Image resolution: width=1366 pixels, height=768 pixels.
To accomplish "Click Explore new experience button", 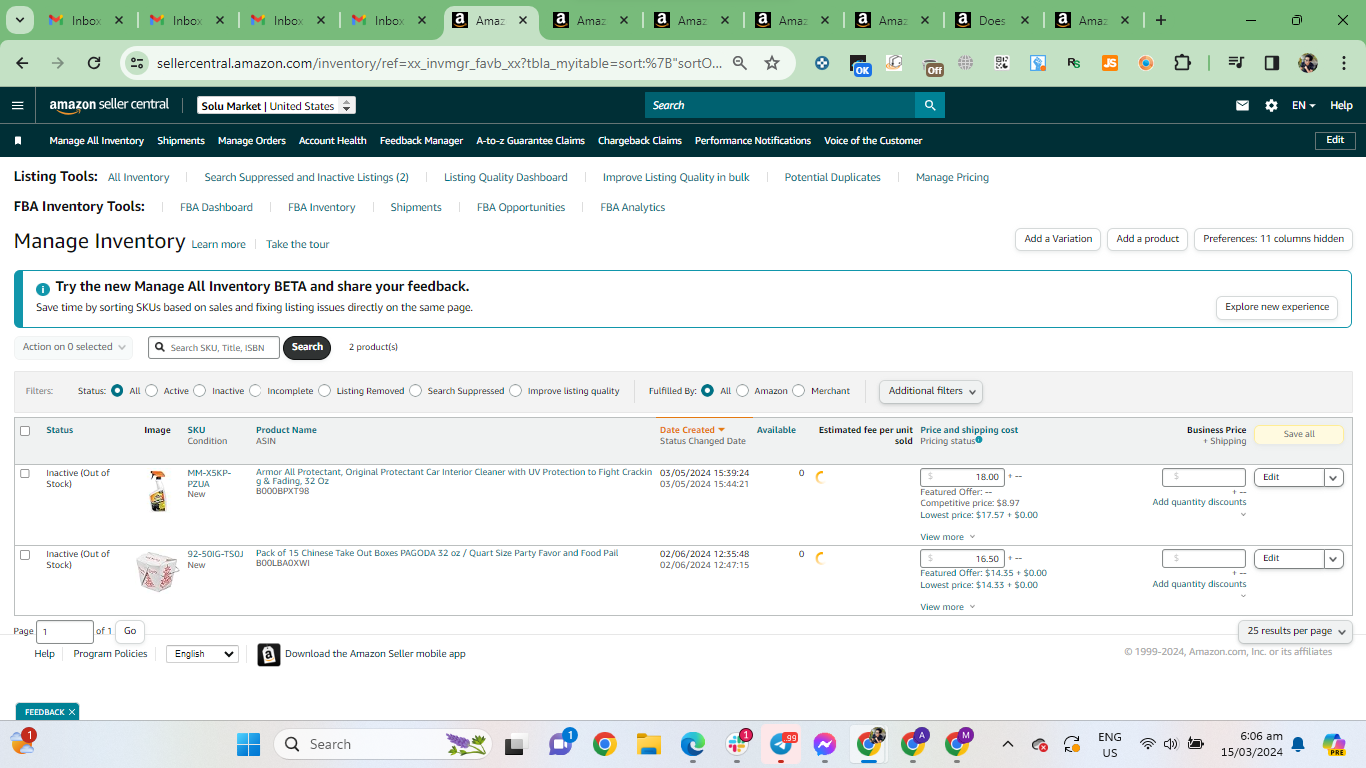I will (1277, 307).
